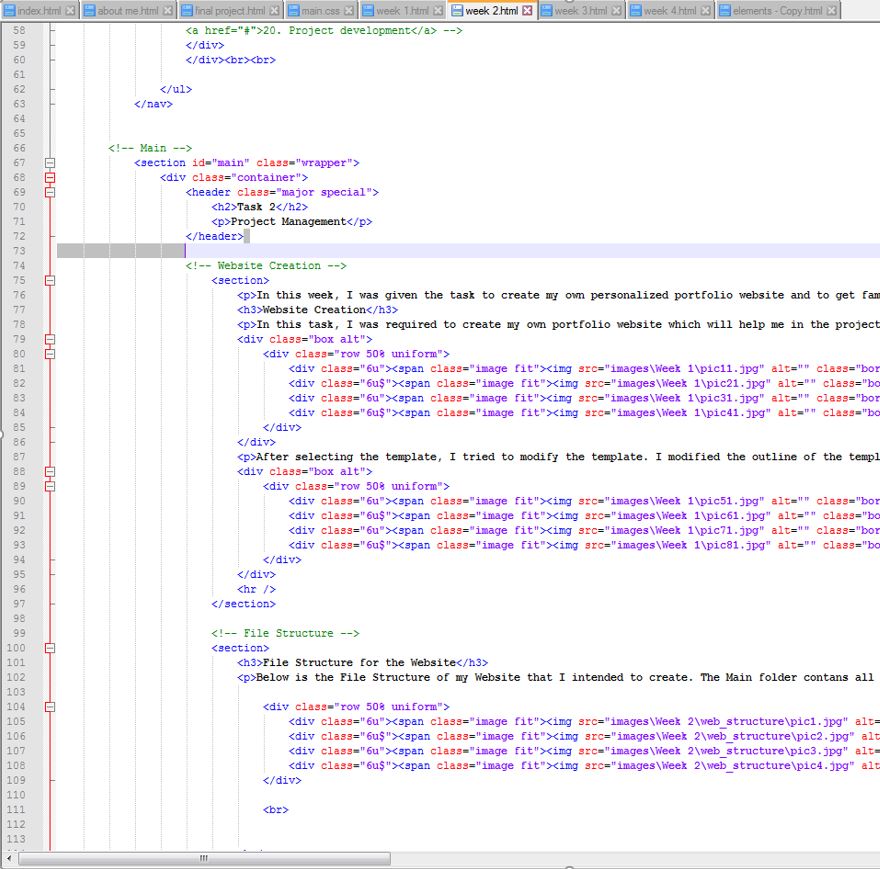Close the week 4.html tab
Screen dimensions: 880x869
click(706, 11)
